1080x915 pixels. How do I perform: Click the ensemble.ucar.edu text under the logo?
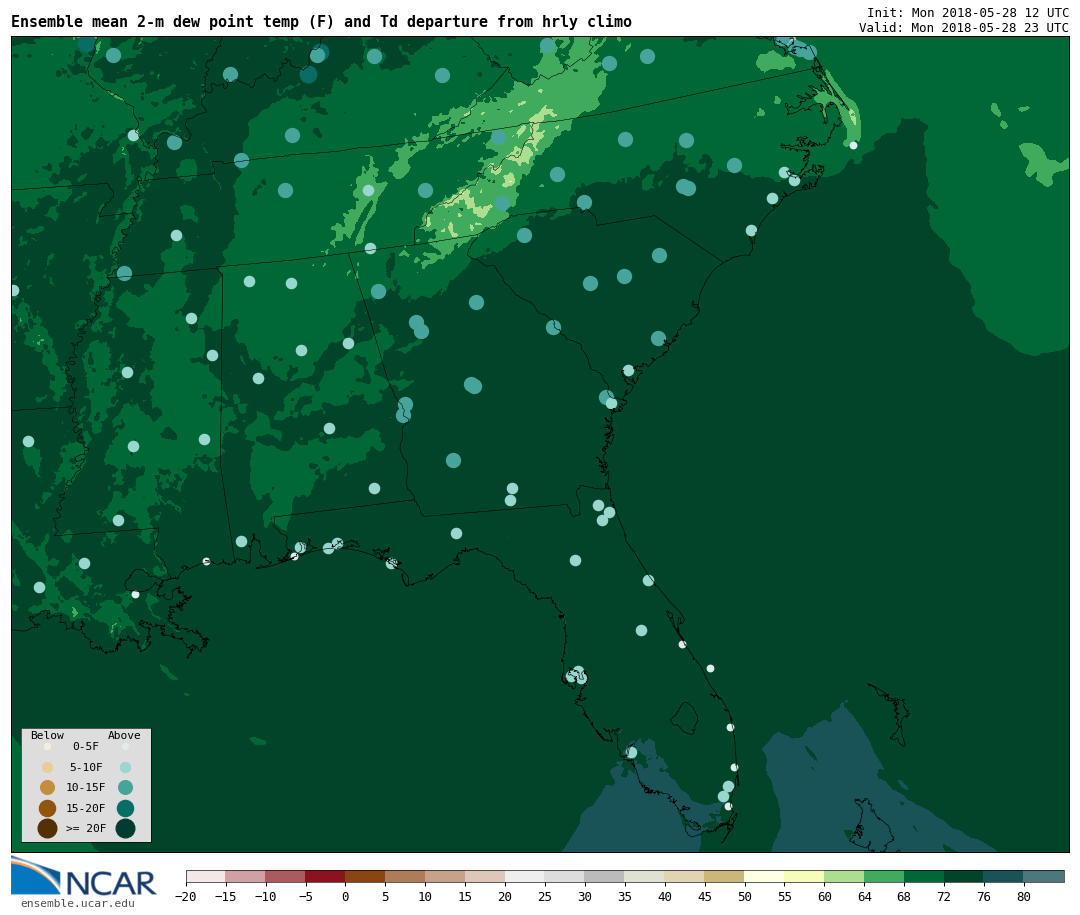78,903
